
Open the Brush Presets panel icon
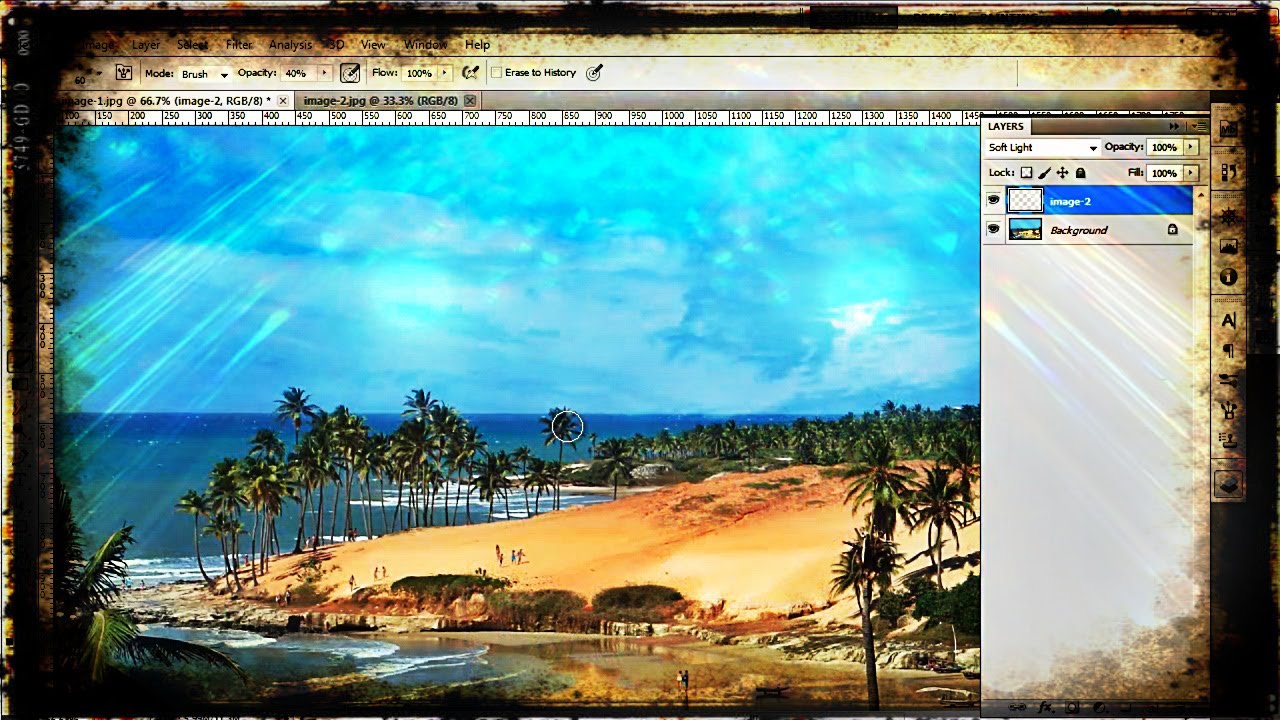(1228, 381)
